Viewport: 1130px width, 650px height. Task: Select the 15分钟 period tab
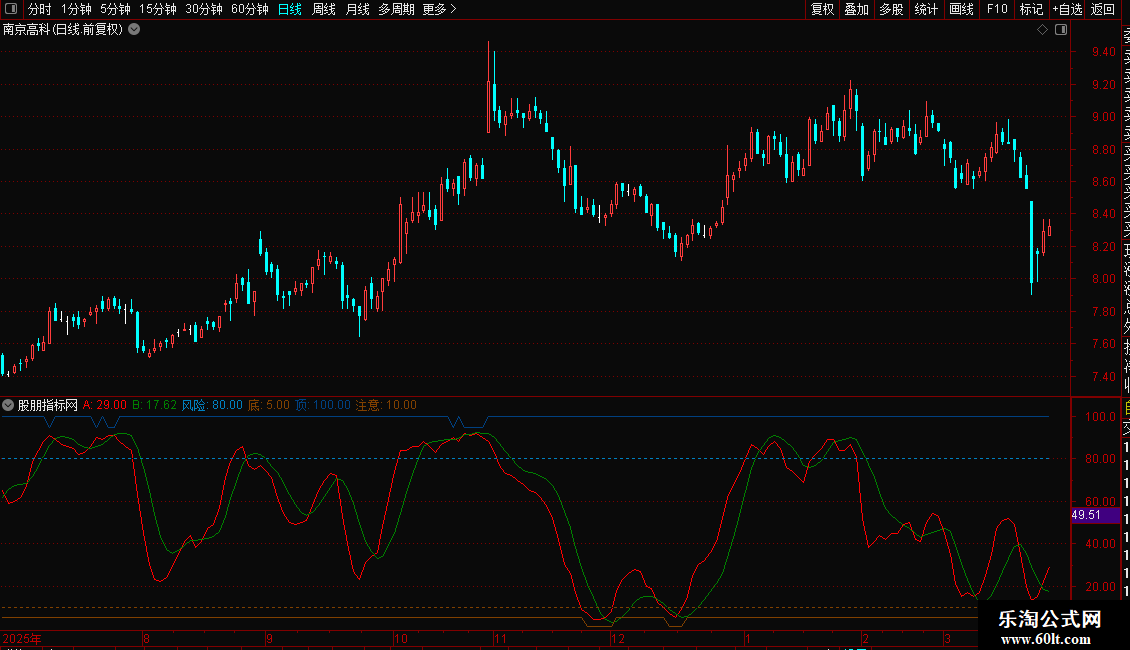click(157, 9)
